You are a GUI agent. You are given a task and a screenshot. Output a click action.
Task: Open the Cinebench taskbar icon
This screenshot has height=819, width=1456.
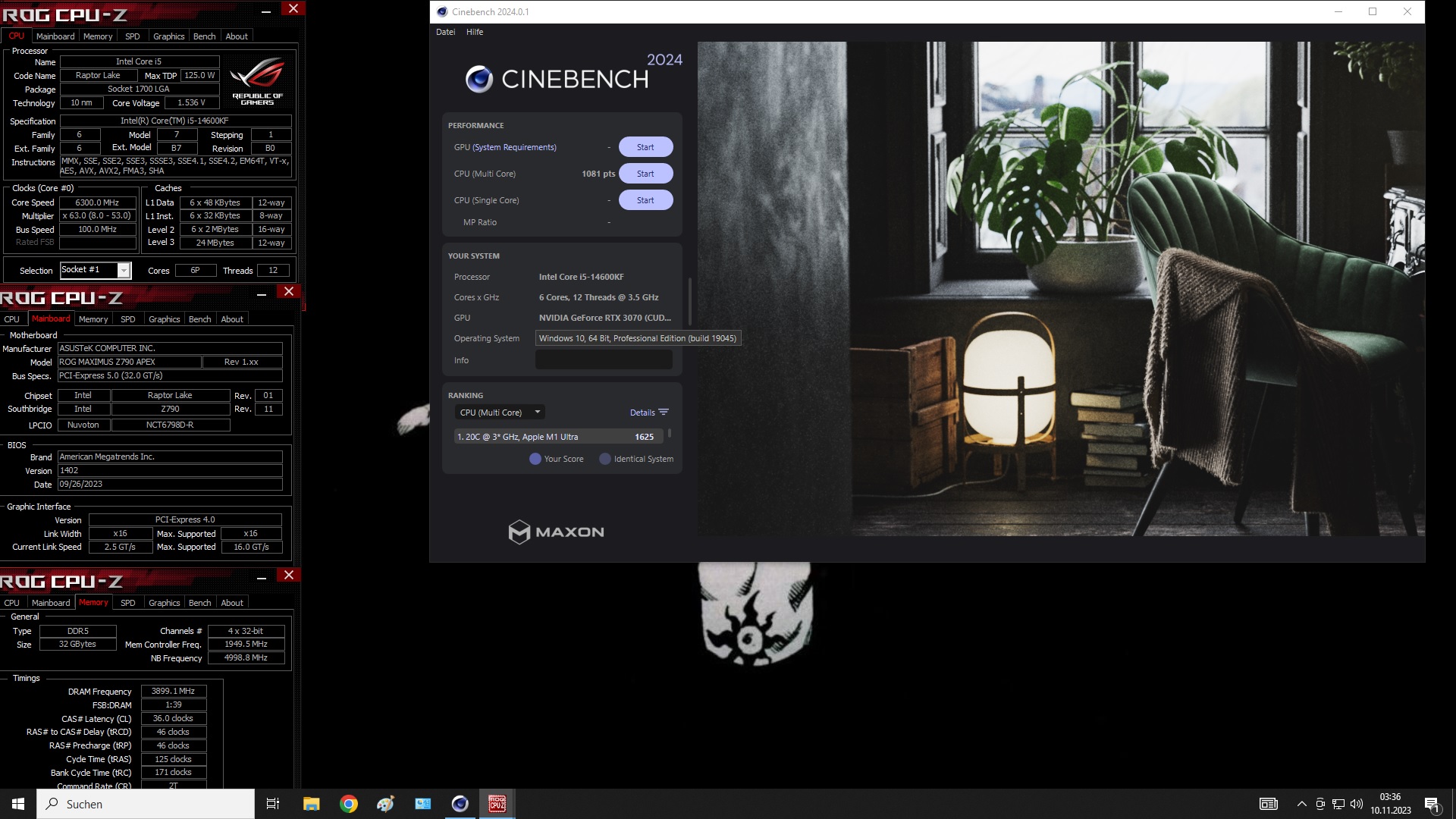(x=460, y=804)
